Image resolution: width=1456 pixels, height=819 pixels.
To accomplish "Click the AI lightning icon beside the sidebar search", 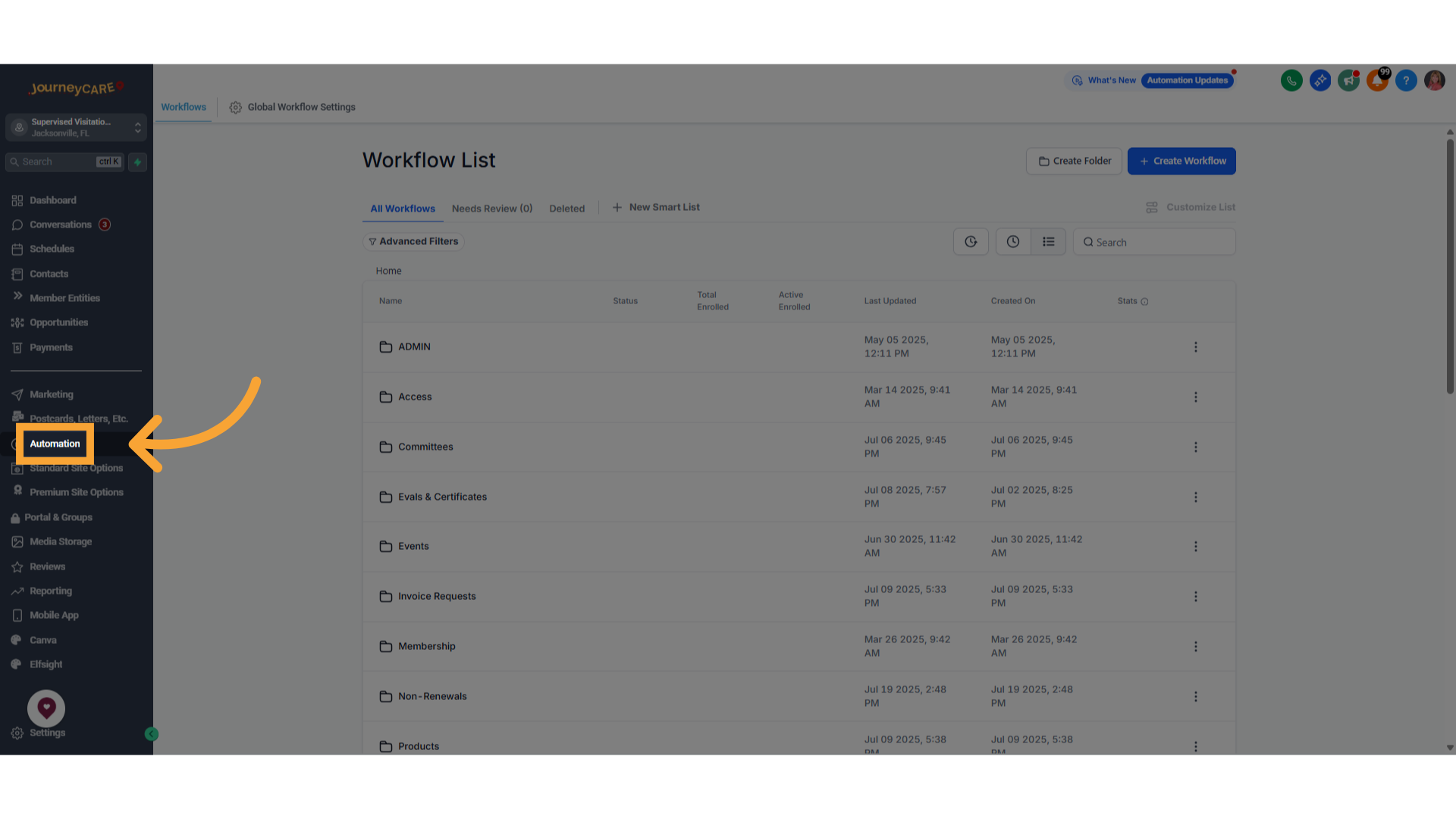I will (x=137, y=162).
